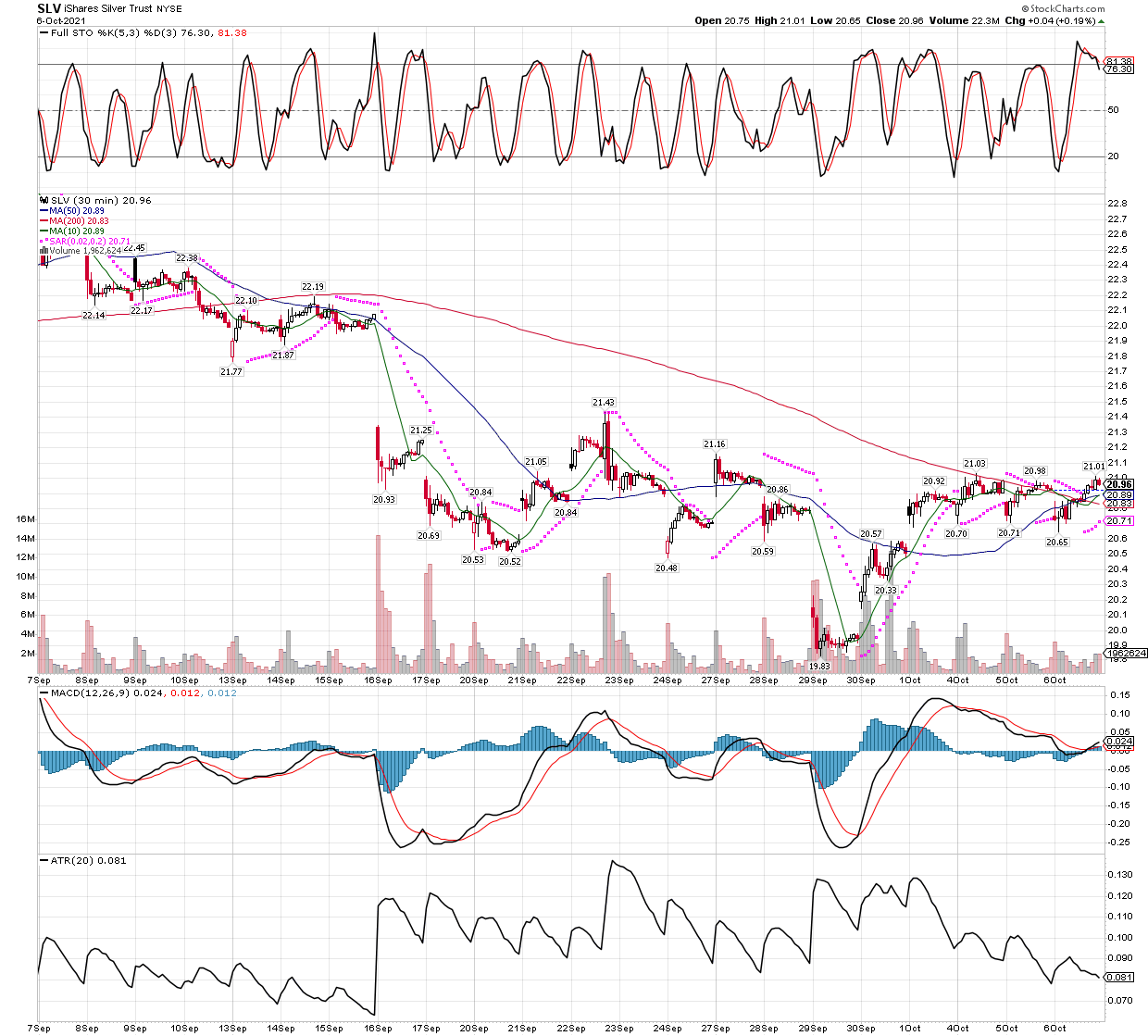The height and width of the screenshot is (1036, 1148).
Task: Click the 20.65 annotation under the candles
Action: pos(1057,543)
